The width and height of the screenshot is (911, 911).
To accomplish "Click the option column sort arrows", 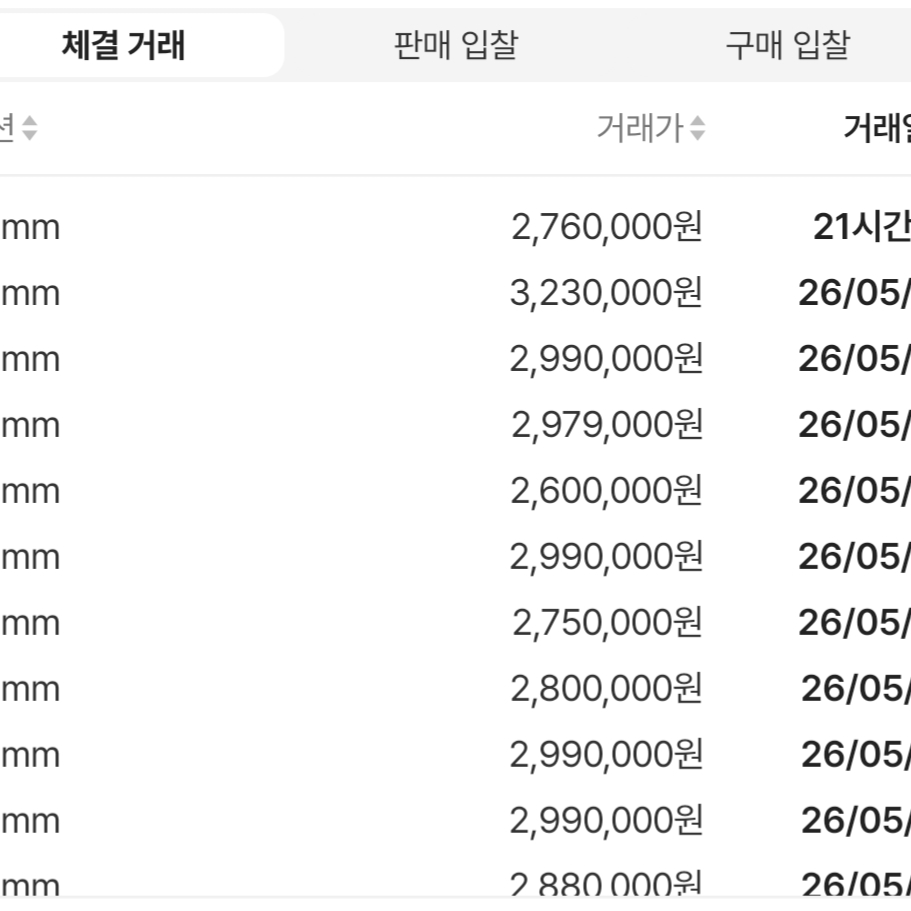I will click(30, 128).
